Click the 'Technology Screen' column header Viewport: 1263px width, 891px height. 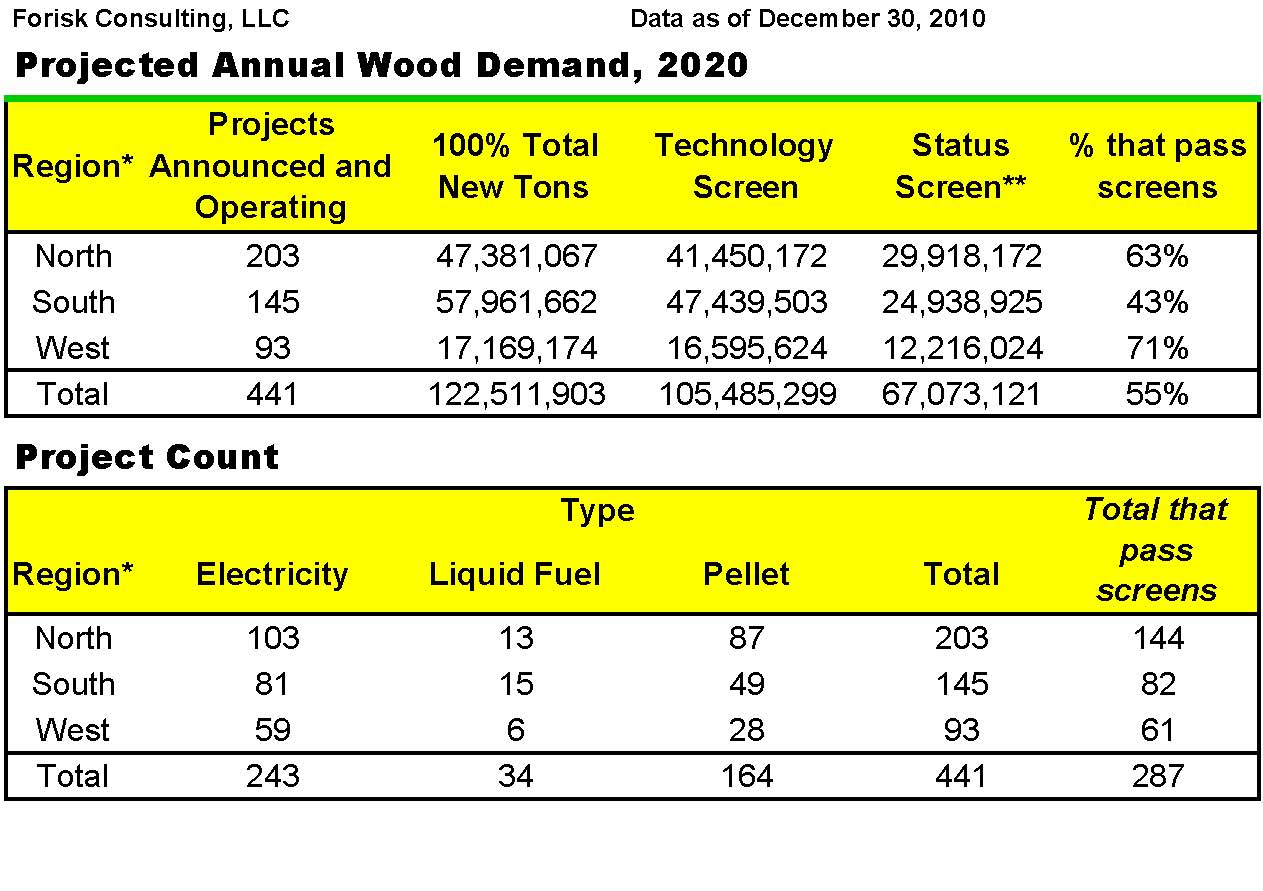tap(744, 166)
